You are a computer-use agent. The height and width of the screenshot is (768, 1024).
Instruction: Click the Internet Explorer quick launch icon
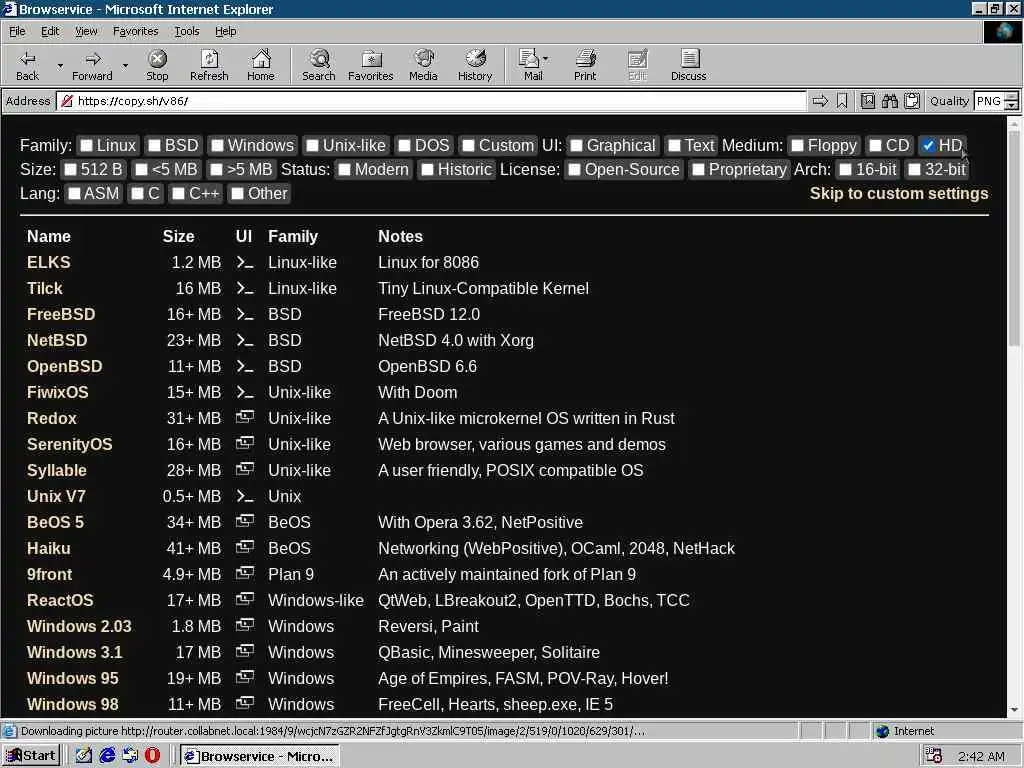point(108,756)
